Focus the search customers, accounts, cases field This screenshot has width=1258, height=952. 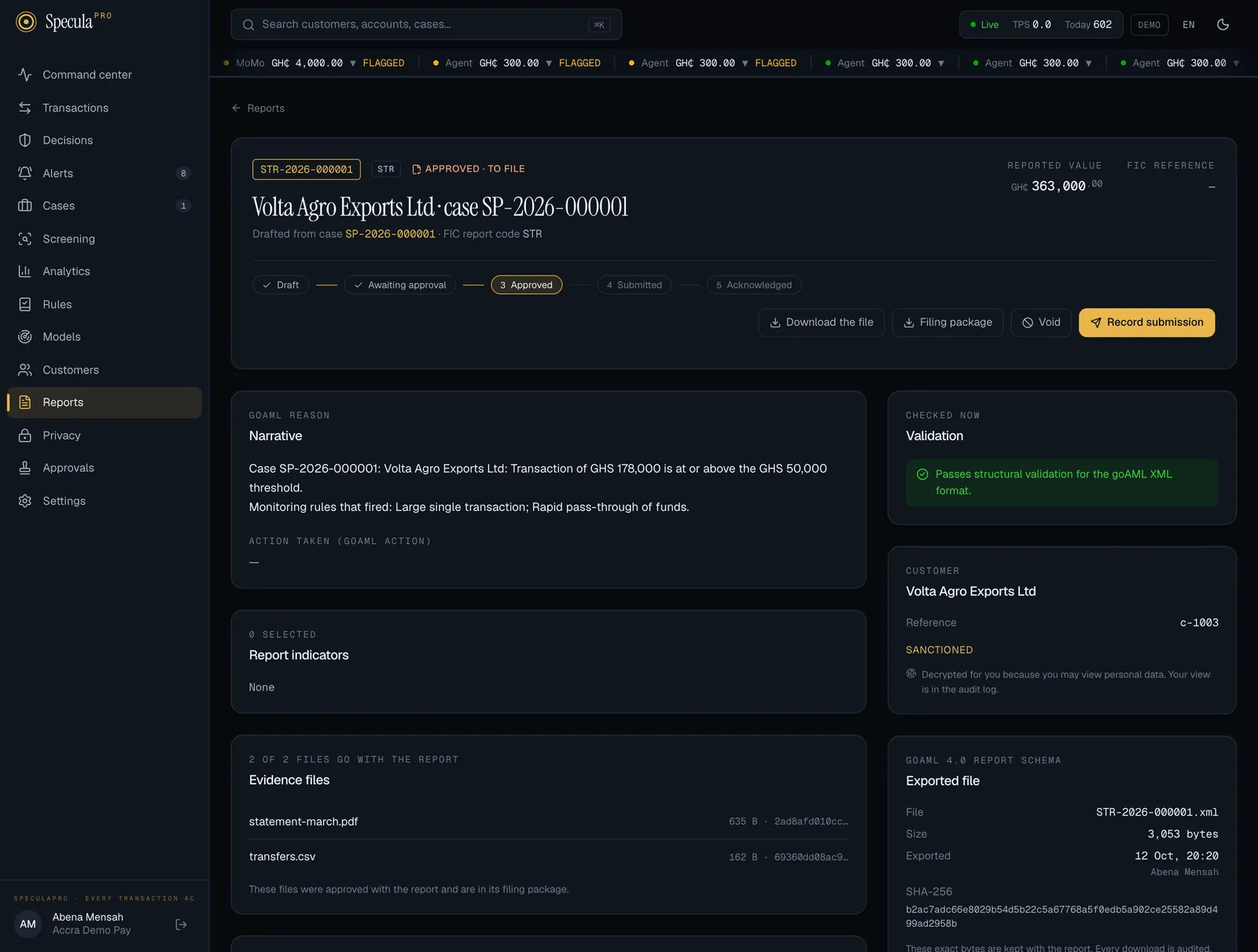[x=426, y=24]
